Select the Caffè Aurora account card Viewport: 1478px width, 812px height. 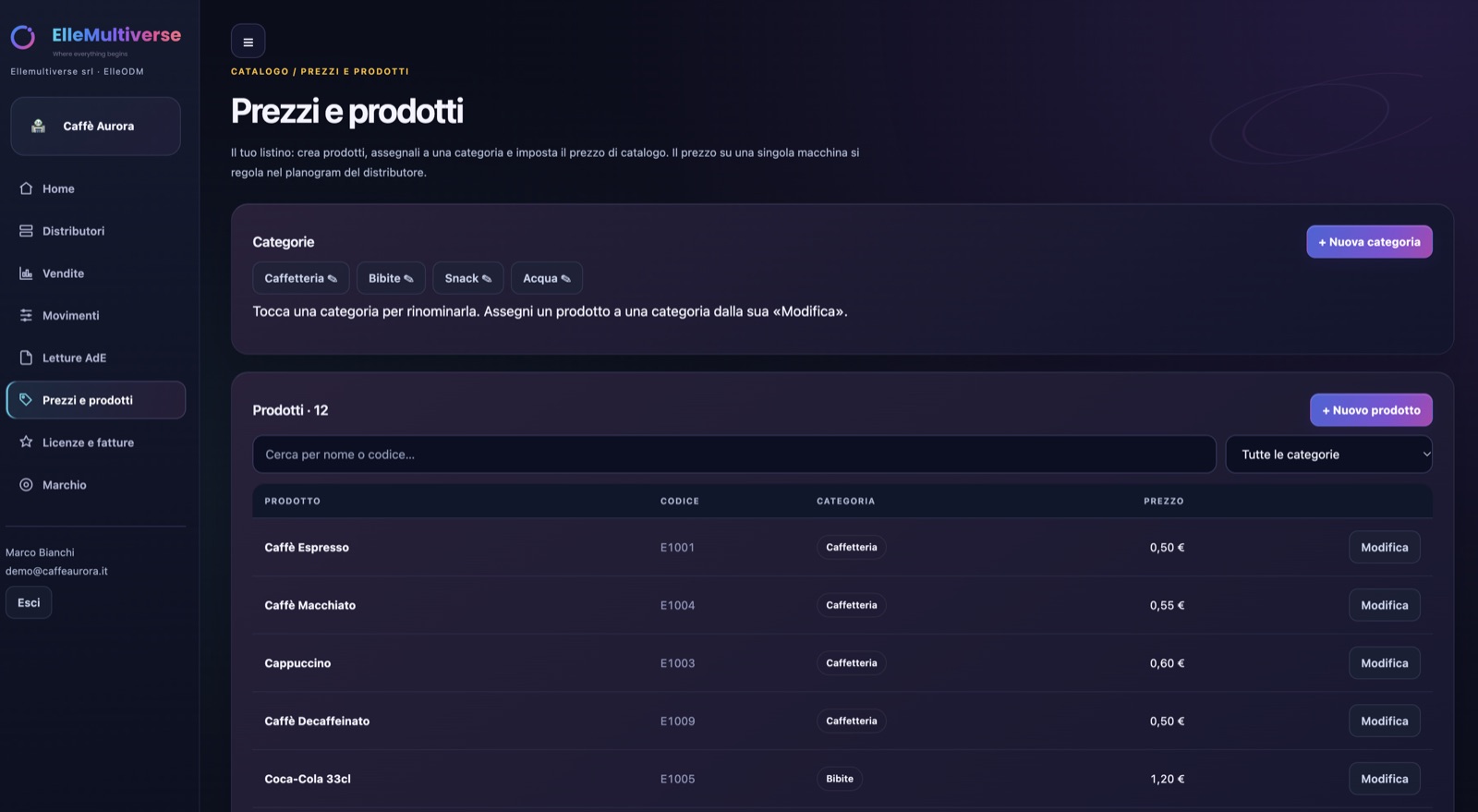(95, 126)
